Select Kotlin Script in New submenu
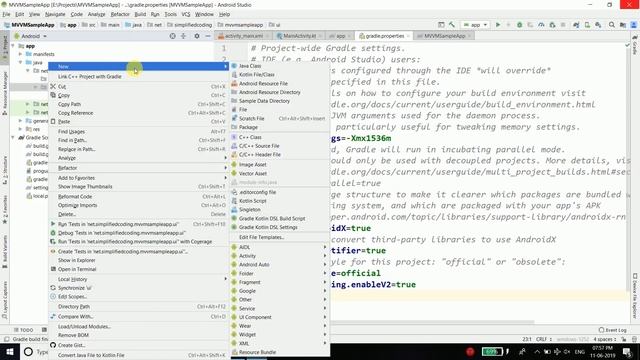The height and width of the screenshot is (360, 640). 280,201
